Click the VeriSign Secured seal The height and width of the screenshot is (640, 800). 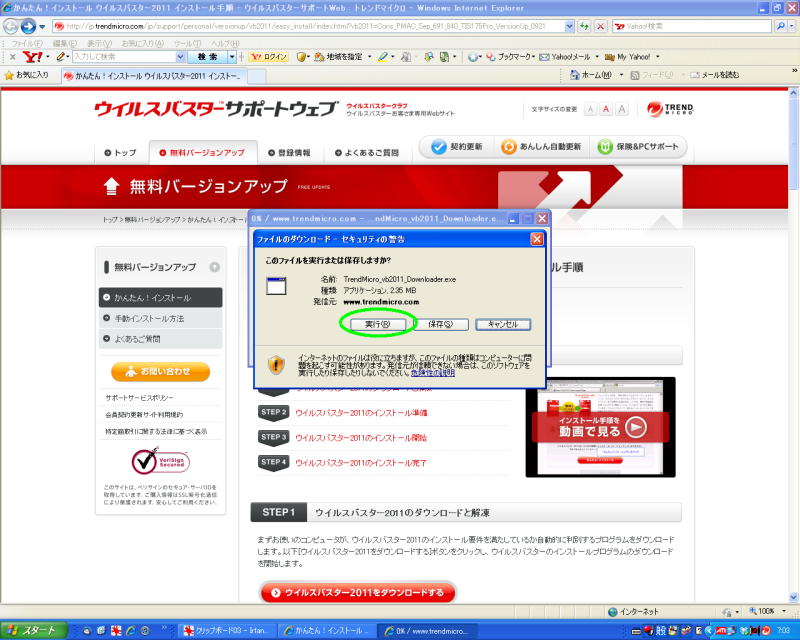tap(161, 461)
